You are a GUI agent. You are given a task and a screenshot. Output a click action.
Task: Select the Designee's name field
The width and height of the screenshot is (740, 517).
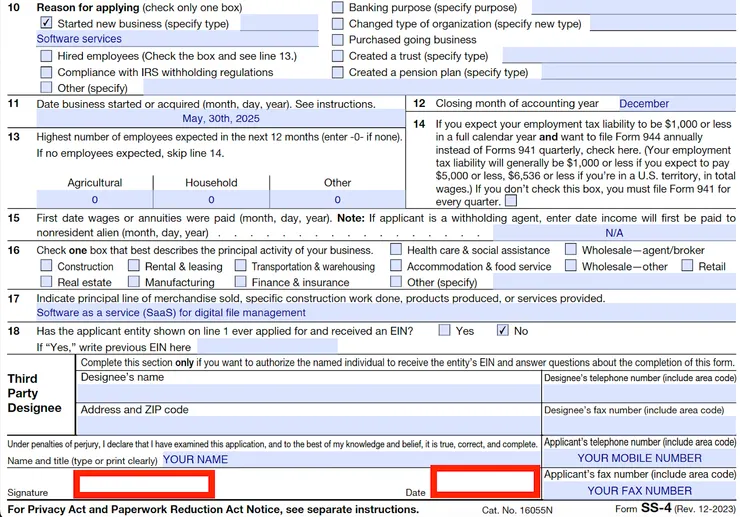click(x=309, y=393)
